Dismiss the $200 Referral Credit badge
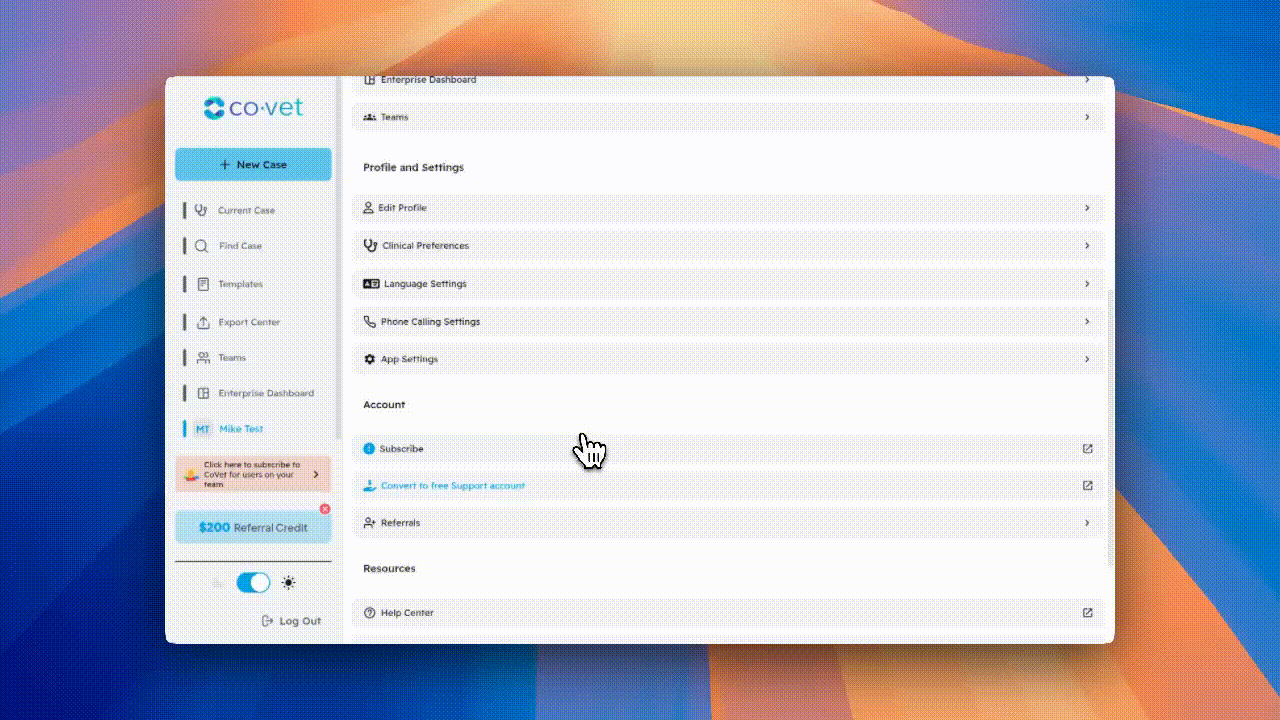The image size is (1280, 720). coord(325,509)
